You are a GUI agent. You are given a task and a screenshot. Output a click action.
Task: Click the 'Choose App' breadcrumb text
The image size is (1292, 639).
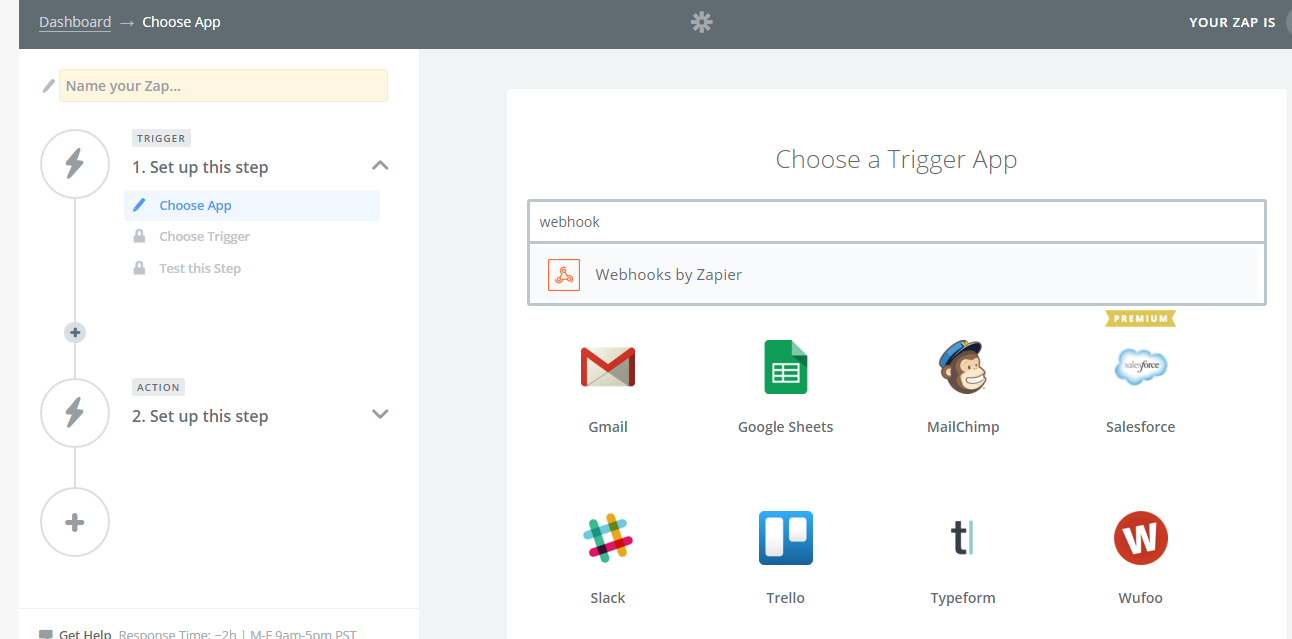tap(181, 22)
